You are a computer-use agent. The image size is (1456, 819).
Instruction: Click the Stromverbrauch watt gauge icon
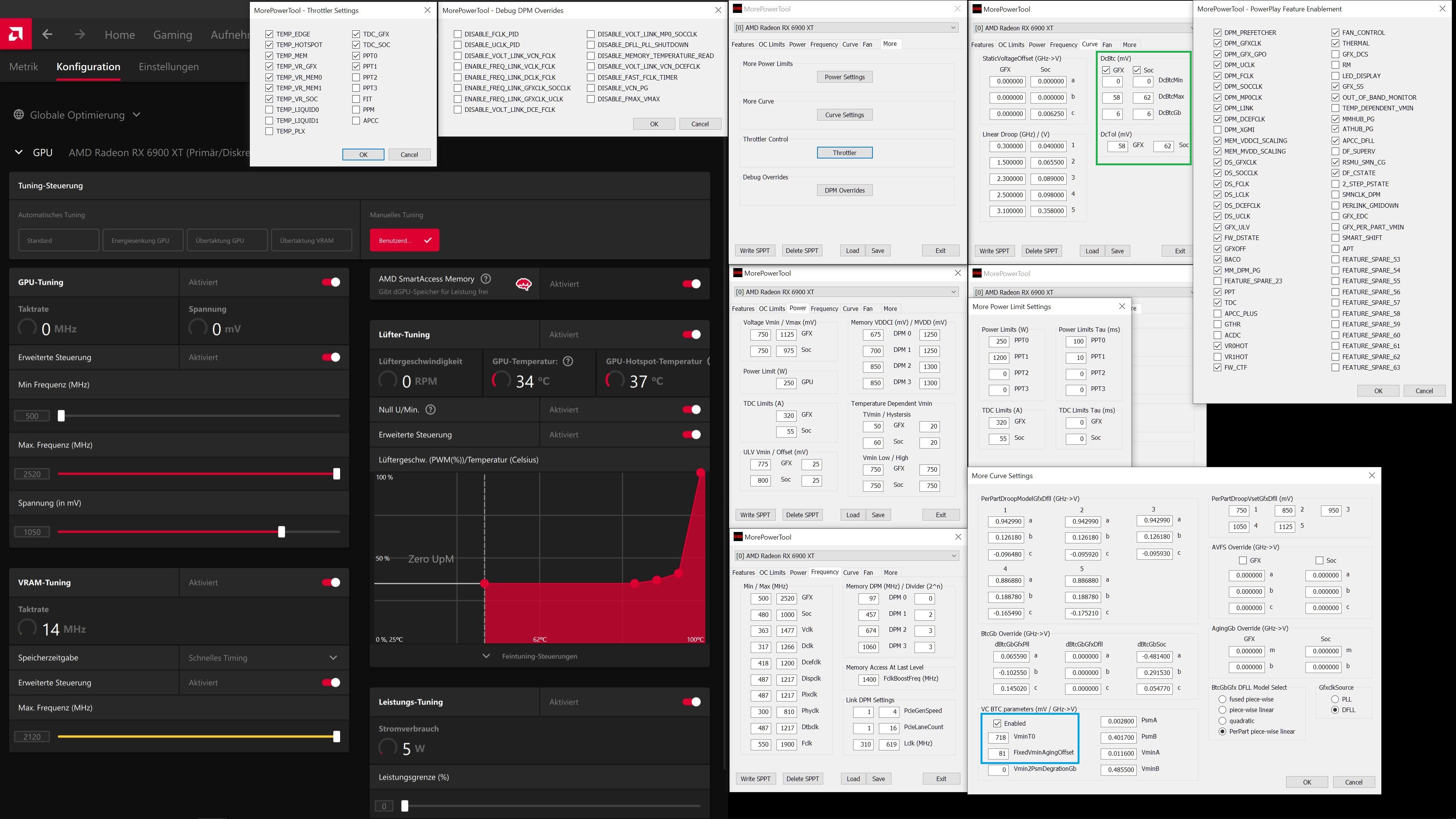tap(388, 747)
